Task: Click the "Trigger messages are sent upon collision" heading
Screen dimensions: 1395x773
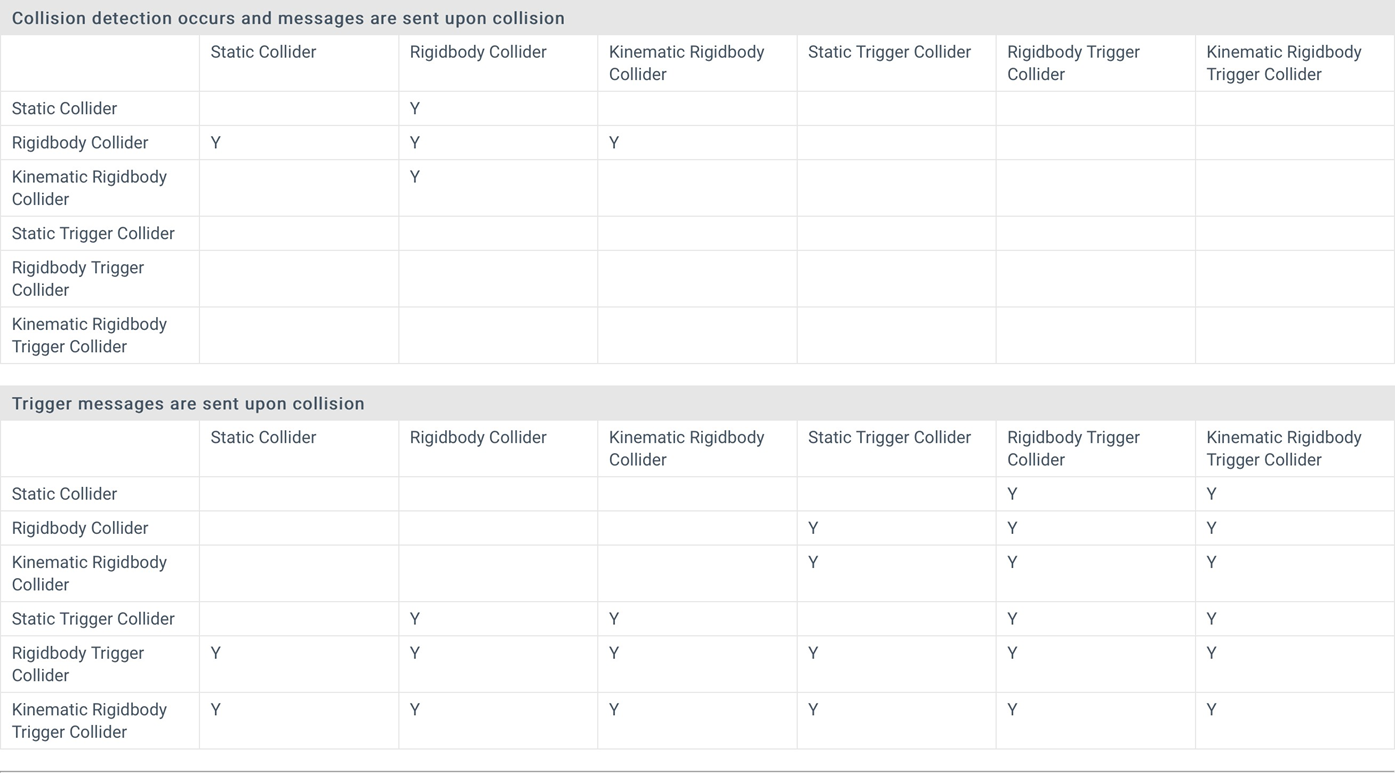Action: (x=188, y=404)
